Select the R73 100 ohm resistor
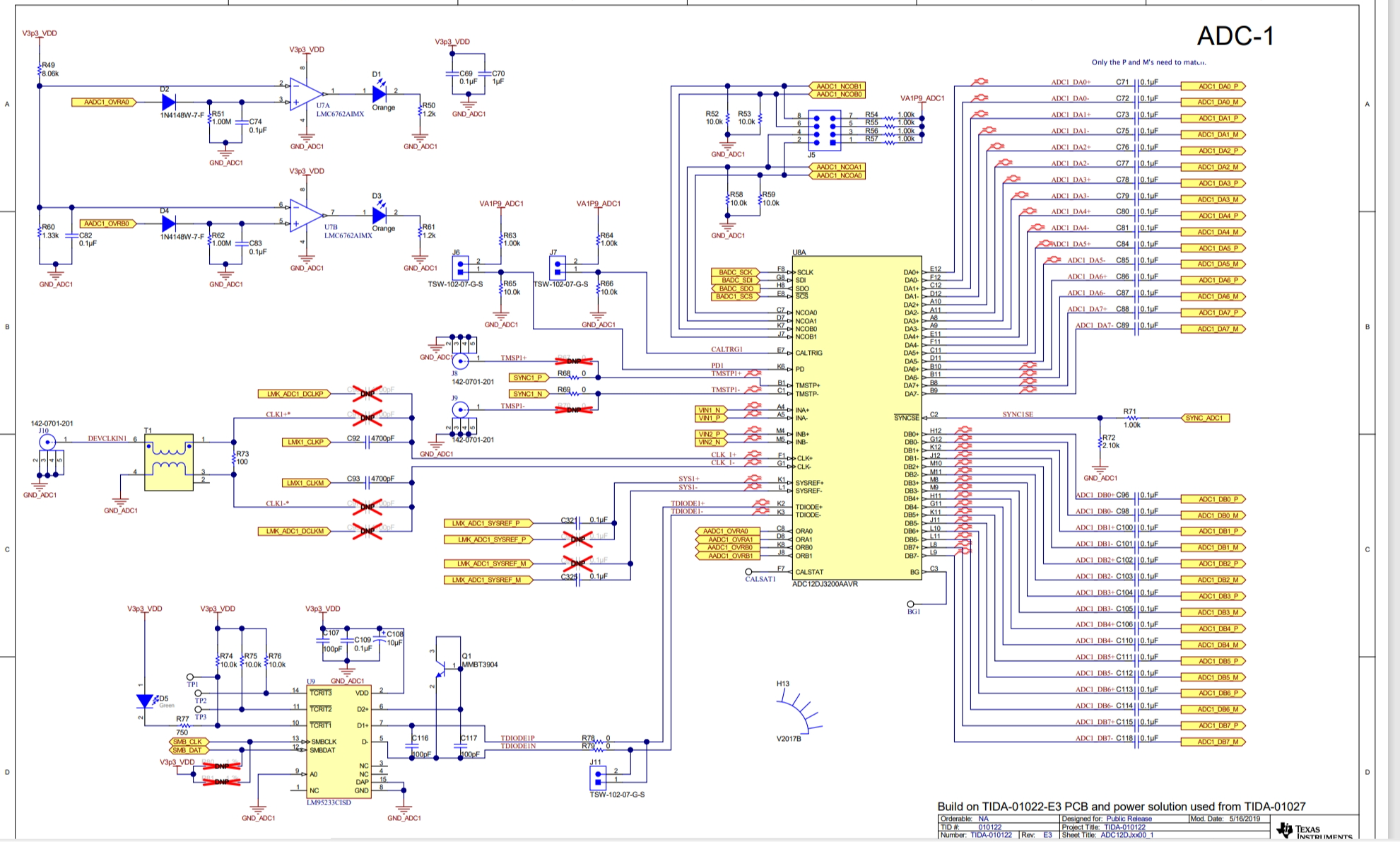The width and height of the screenshot is (1400, 842). [234, 458]
